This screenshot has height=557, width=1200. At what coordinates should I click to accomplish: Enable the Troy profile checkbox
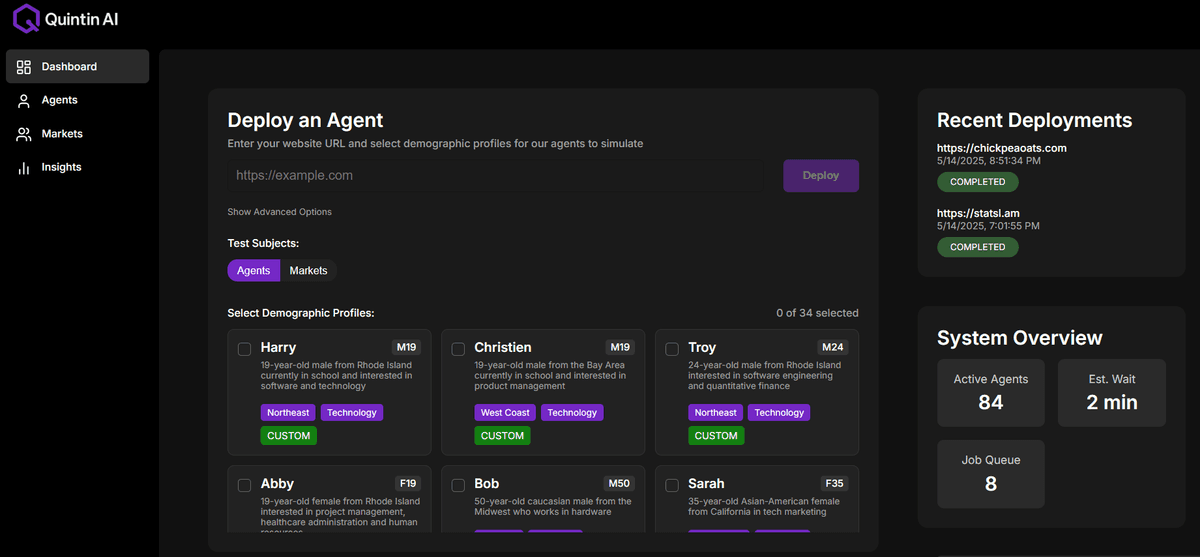[x=672, y=349]
